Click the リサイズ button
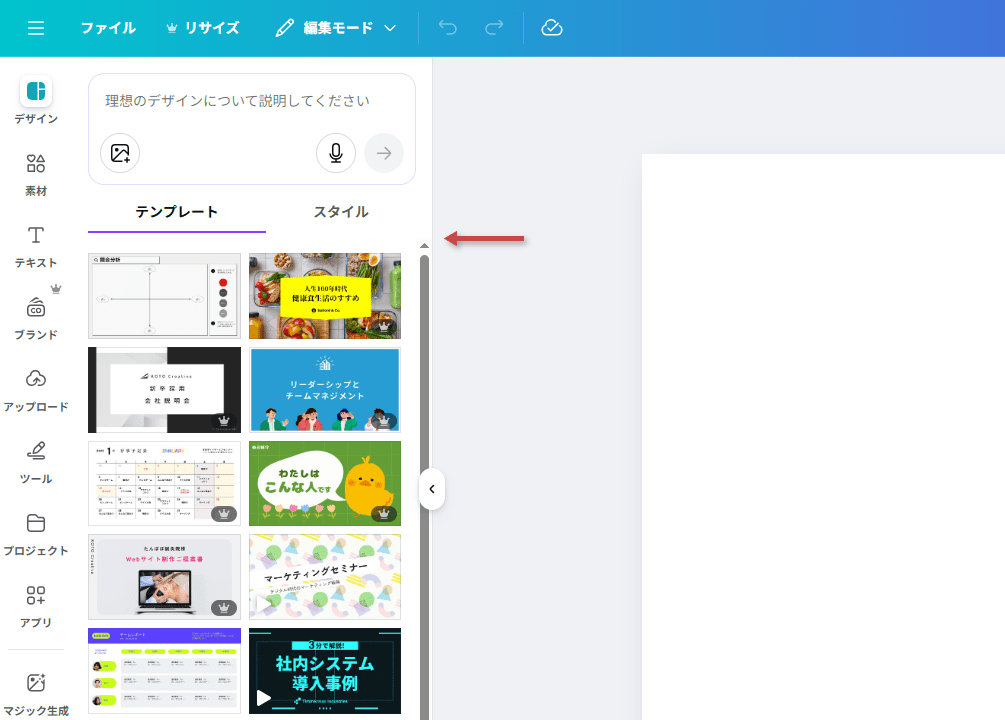1005x720 pixels. [203, 28]
